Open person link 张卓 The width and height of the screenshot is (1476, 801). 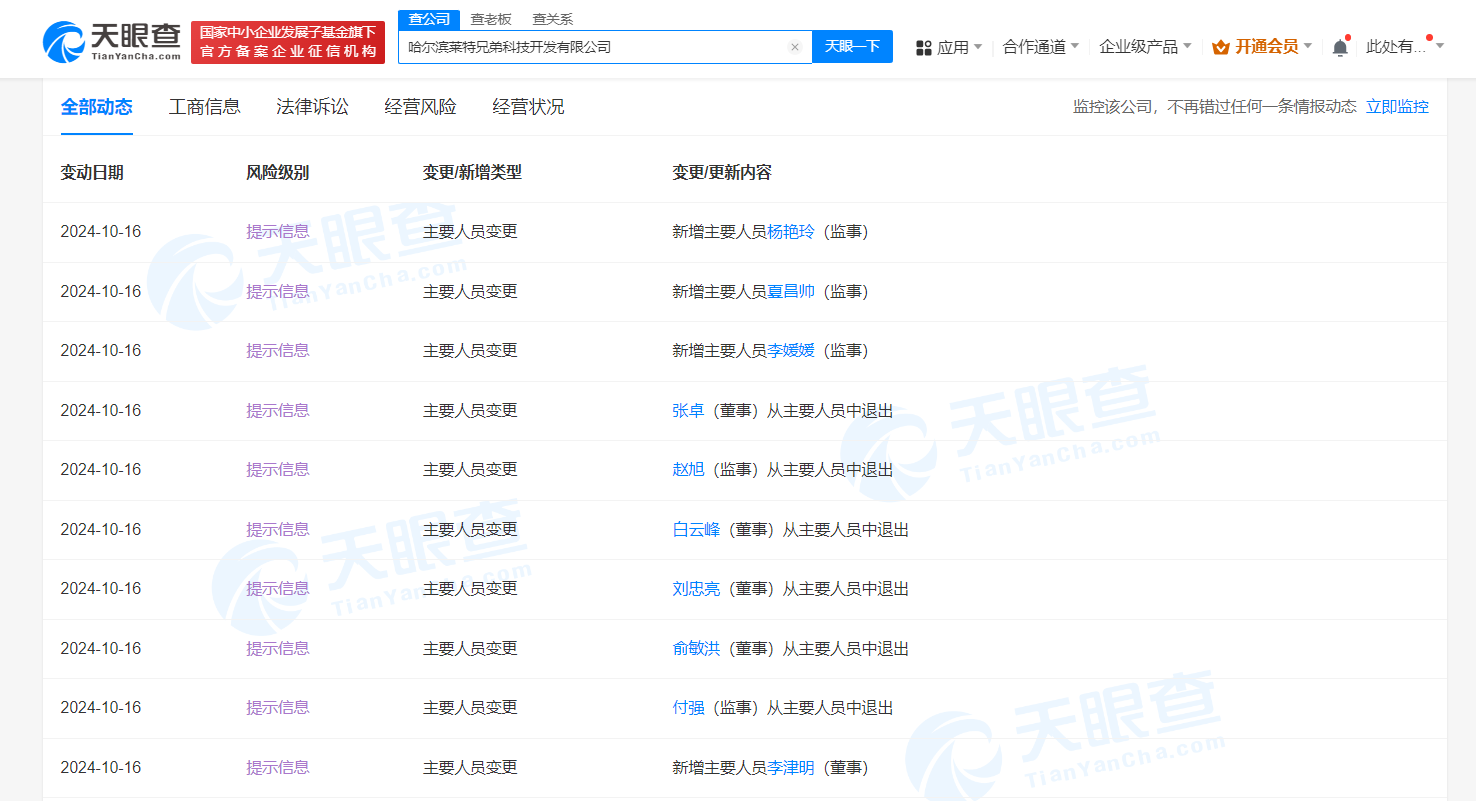tap(689, 411)
